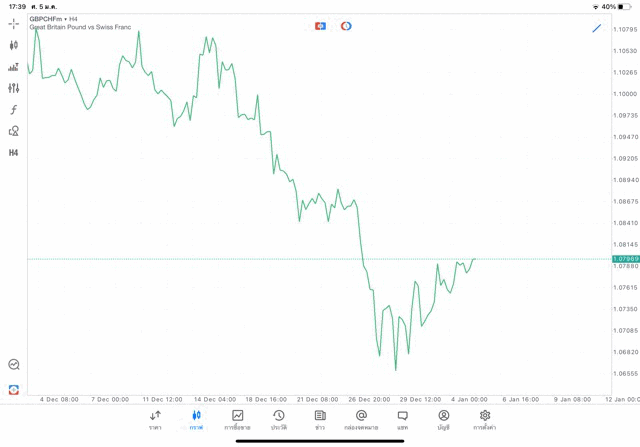Activate the crosshair cursor tool
The width and height of the screenshot is (640, 447).
(13, 23)
